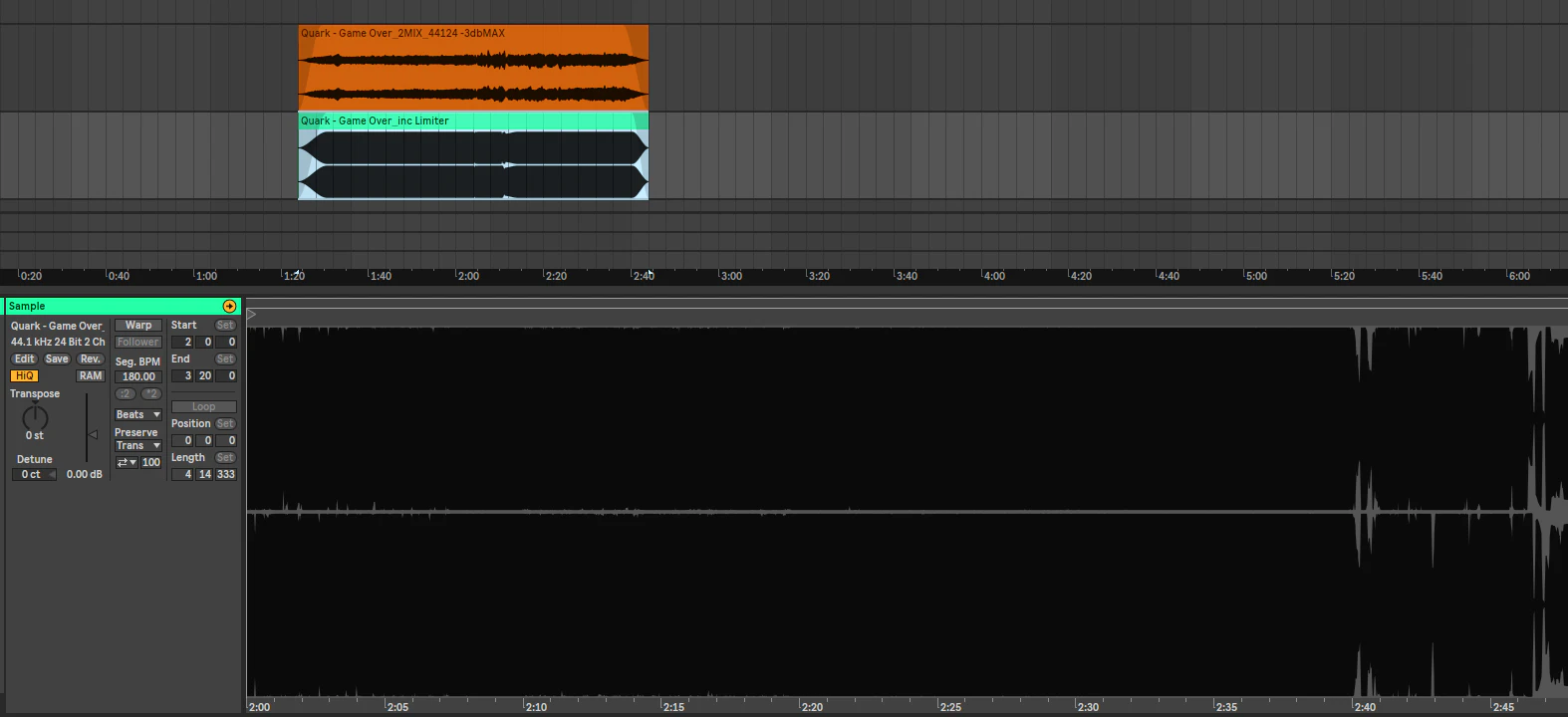
Task: Open the Beats warp mode dropdown
Action: click(x=138, y=414)
